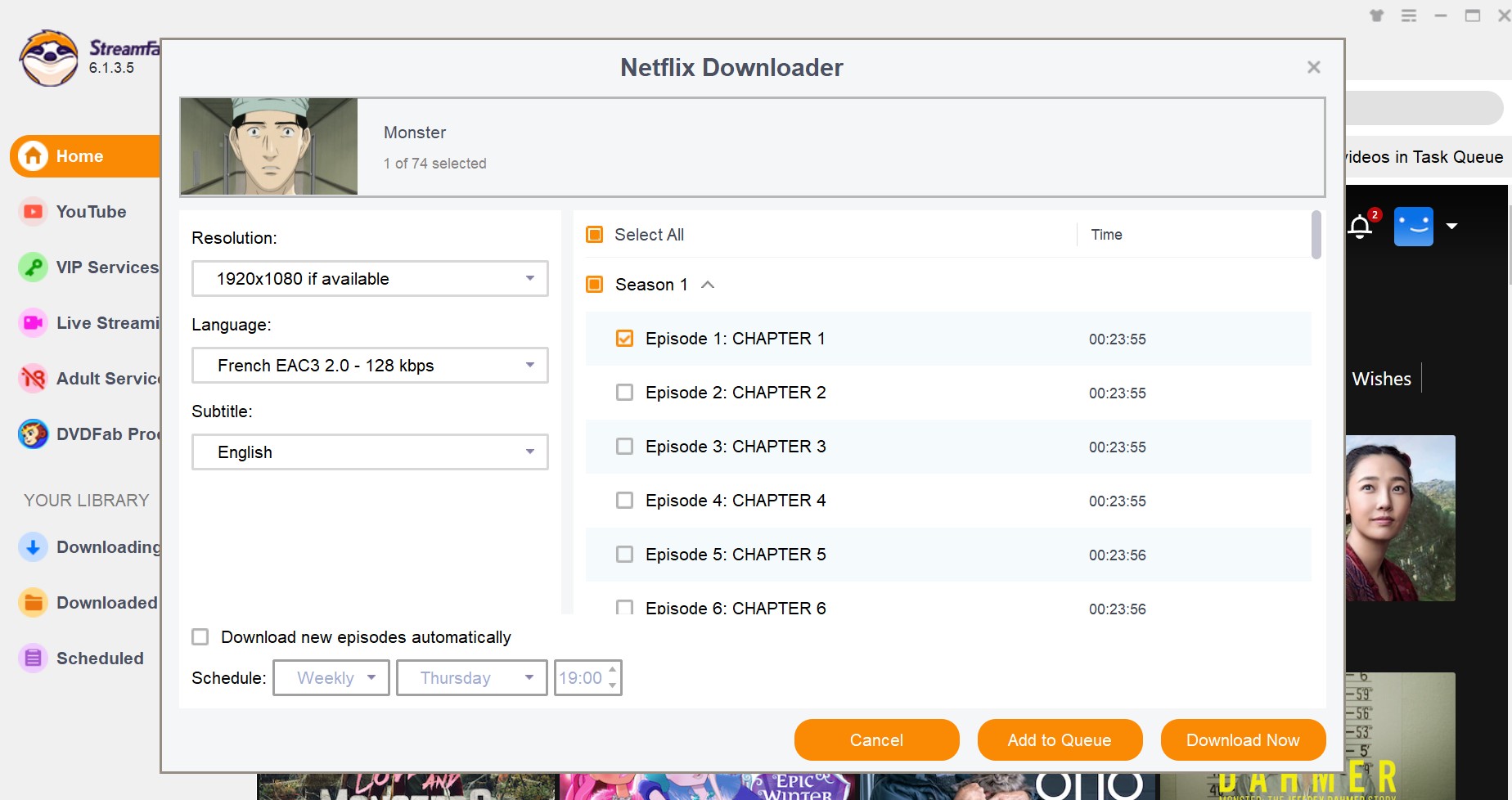
Task: Select Adult Services in sidebar
Action: (108, 379)
